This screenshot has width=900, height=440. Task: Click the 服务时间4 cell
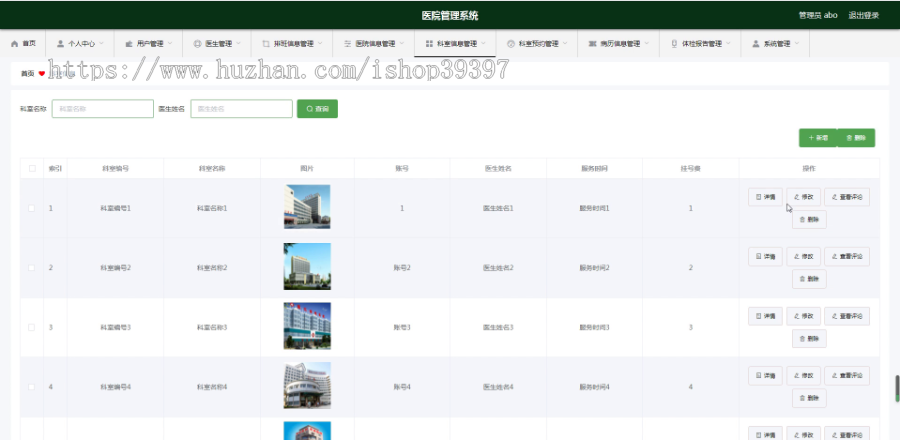click(x=595, y=387)
